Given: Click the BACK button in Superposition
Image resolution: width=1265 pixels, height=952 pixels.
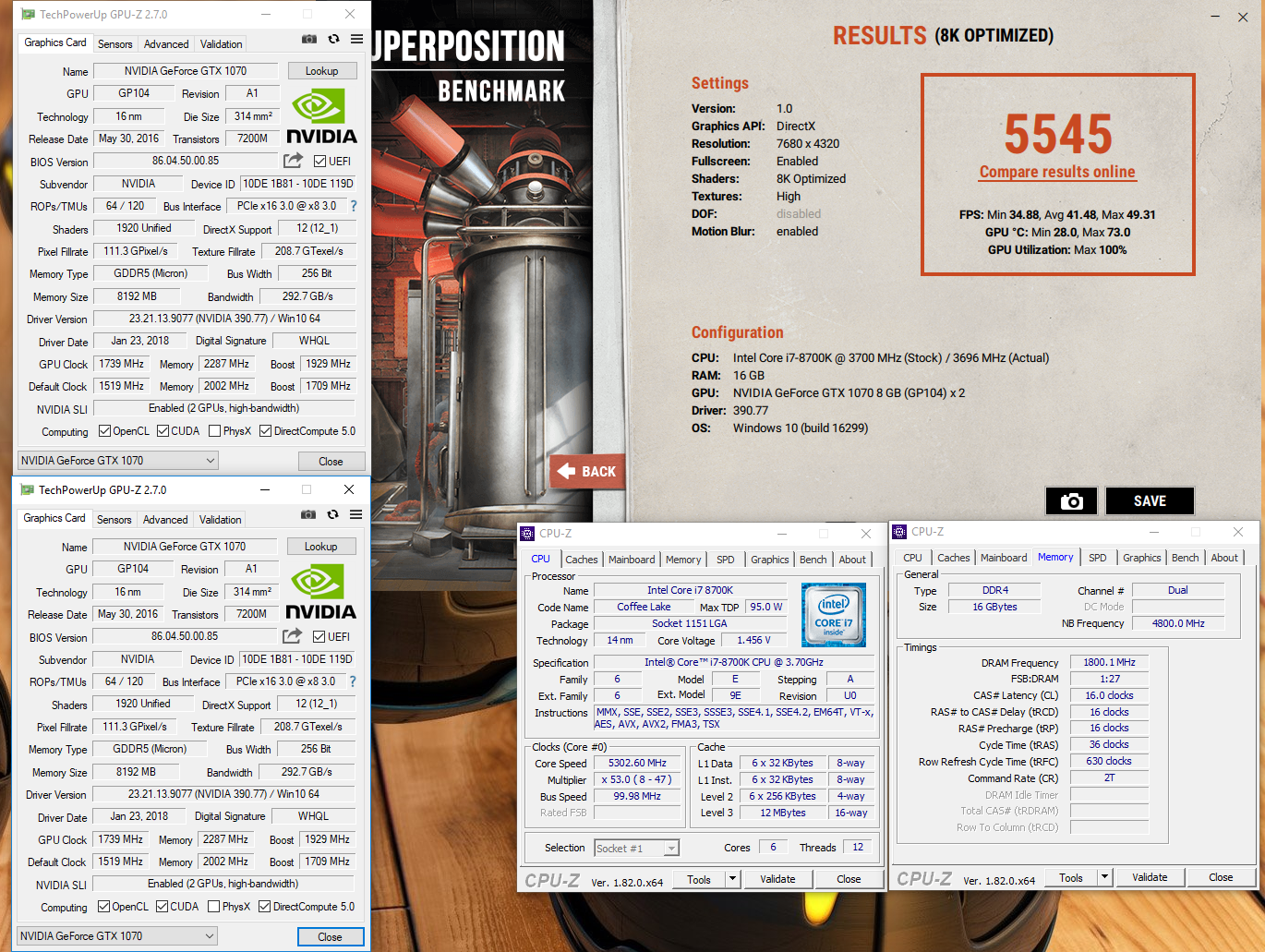Looking at the screenshot, I should (587, 471).
